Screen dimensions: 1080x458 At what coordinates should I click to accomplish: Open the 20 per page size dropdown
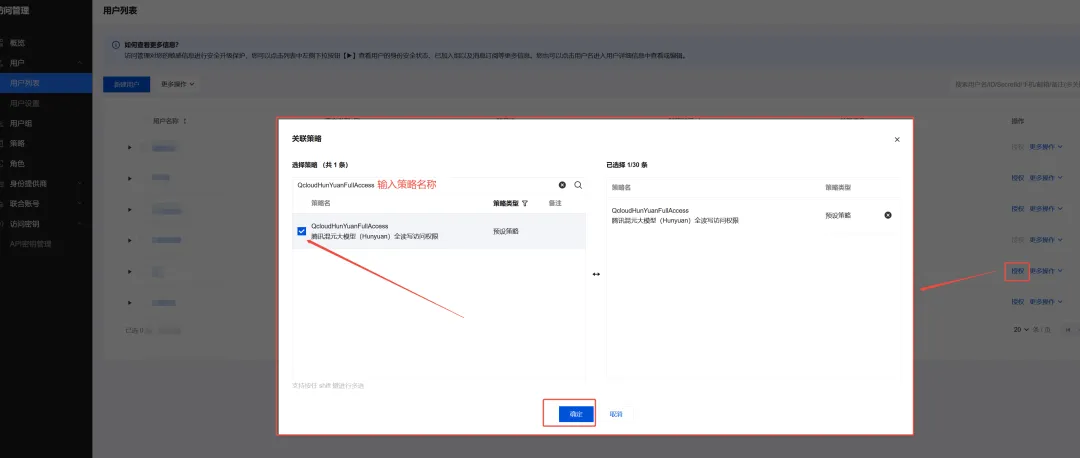pos(1021,330)
